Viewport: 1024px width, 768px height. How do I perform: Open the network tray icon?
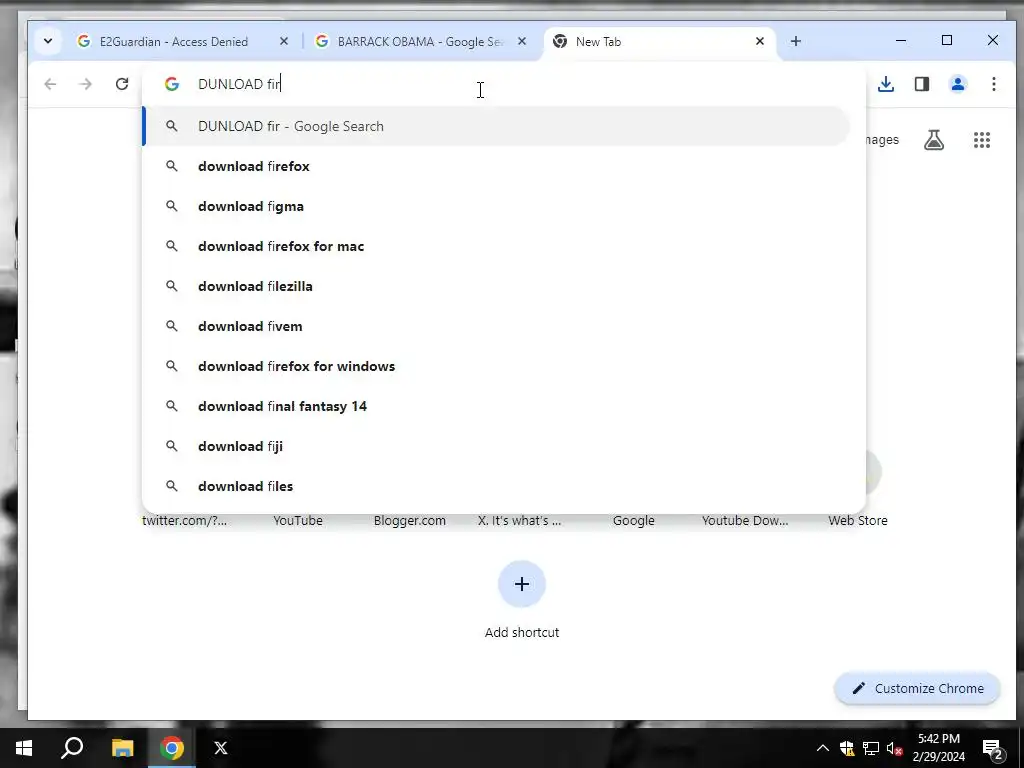pos(871,748)
